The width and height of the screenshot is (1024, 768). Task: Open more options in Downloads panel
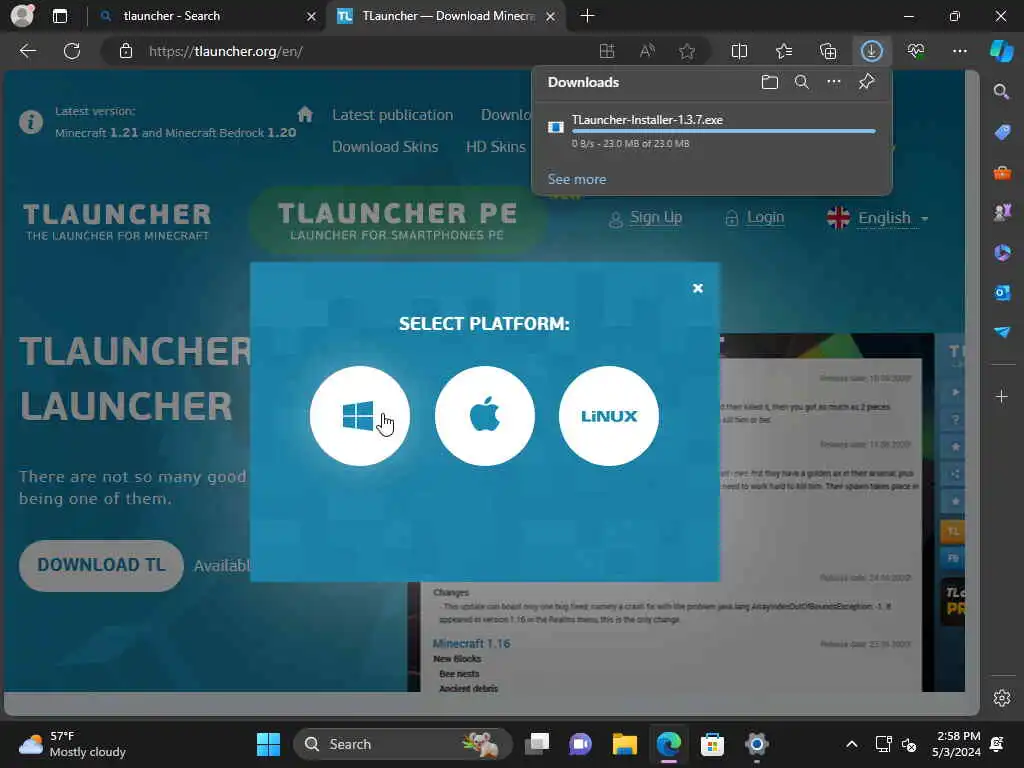[x=834, y=82]
